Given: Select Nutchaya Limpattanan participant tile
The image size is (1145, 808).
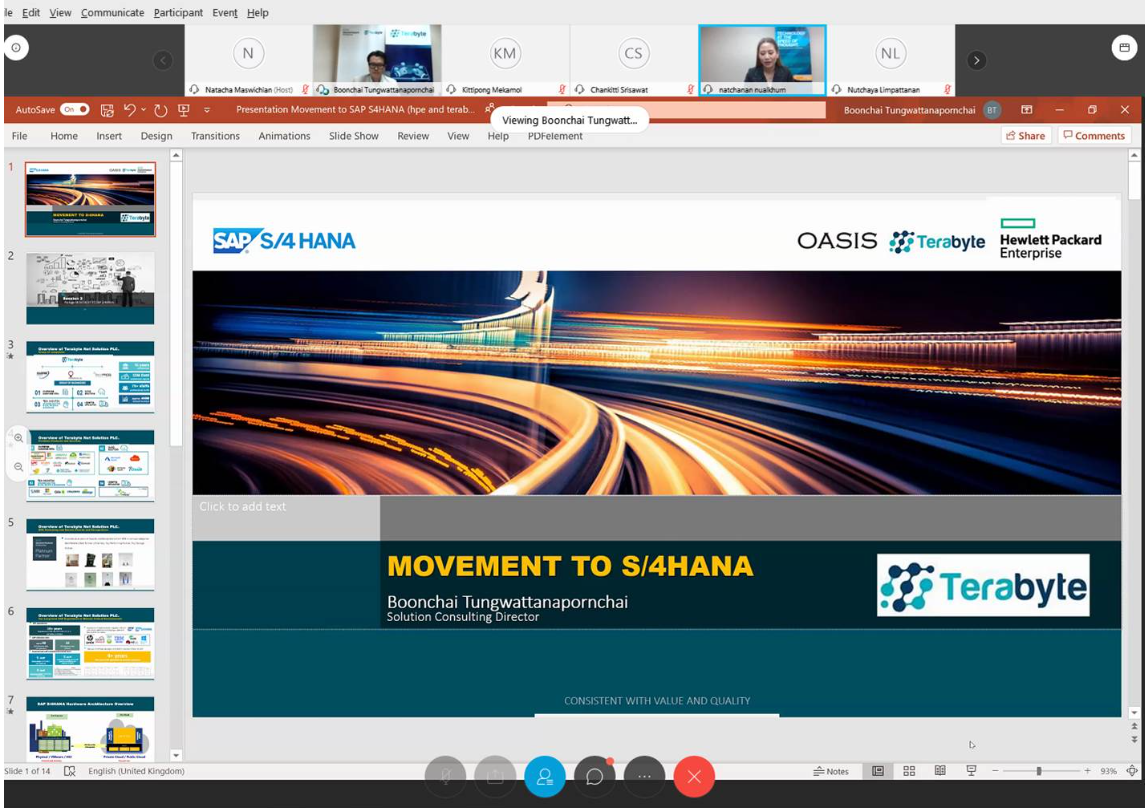Looking at the screenshot, I should (891, 60).
